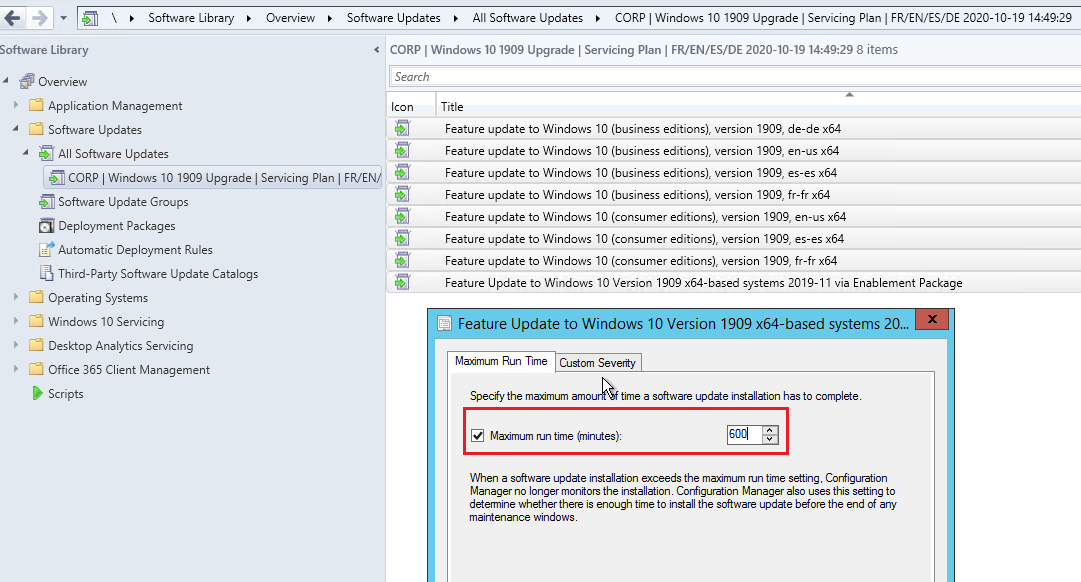Collapse the Software Library navigation pane
Viewport: 1081px width, 582px height.
pos(376,50)
